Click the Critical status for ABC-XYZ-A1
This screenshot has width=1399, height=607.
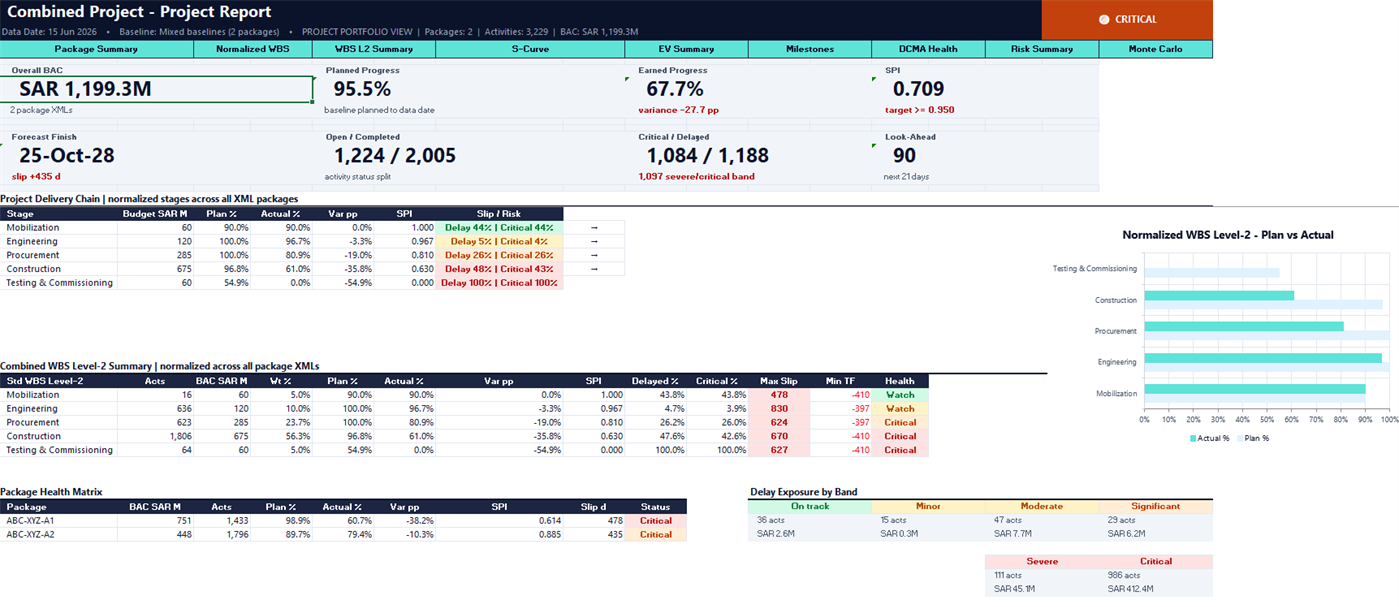coord(656,521)
